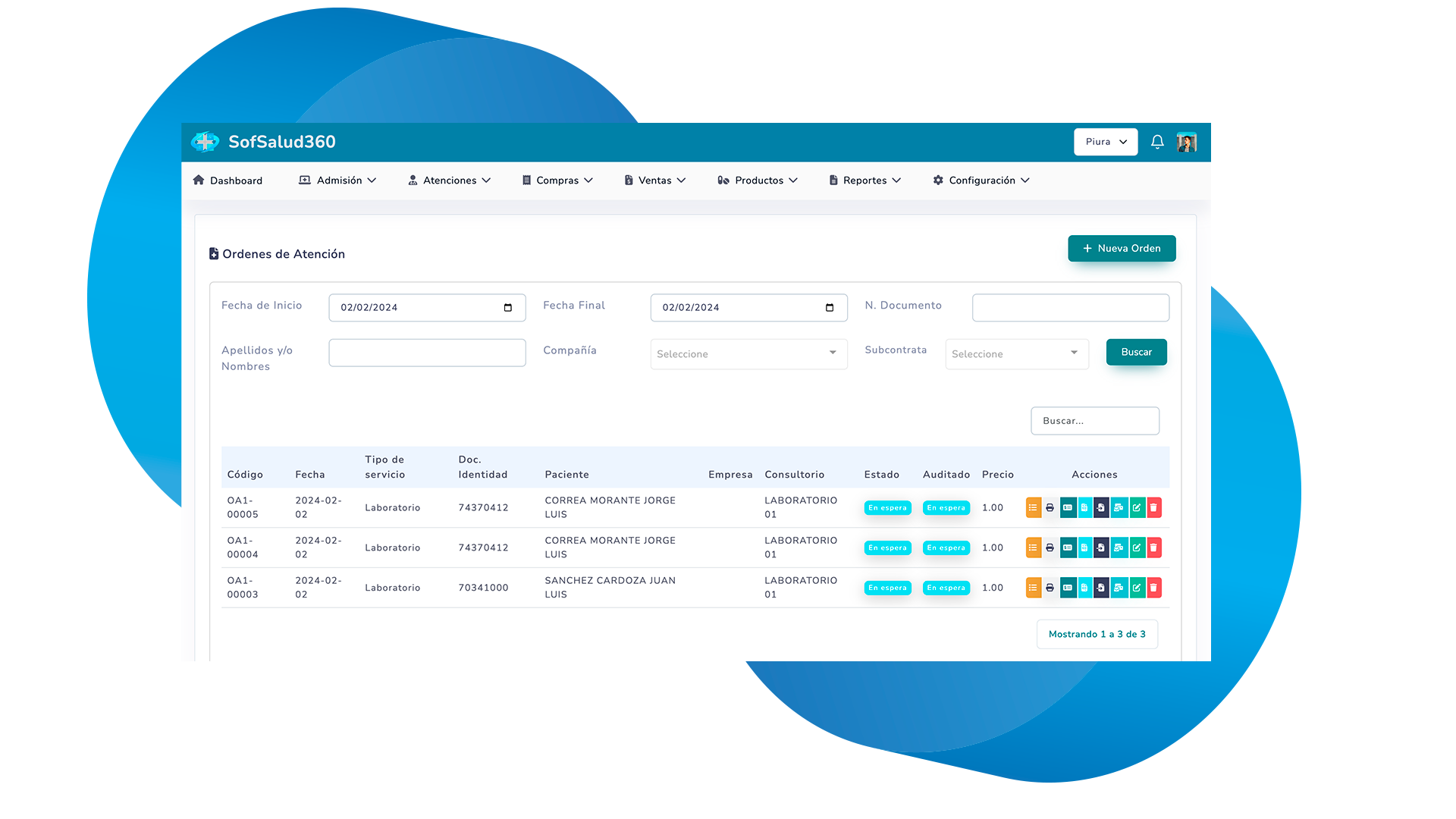The height and width of the screenshot is (819, 1456).
Task: Sort table by Fecha column header
Action: pyautogui.click(x=310, y=475)
